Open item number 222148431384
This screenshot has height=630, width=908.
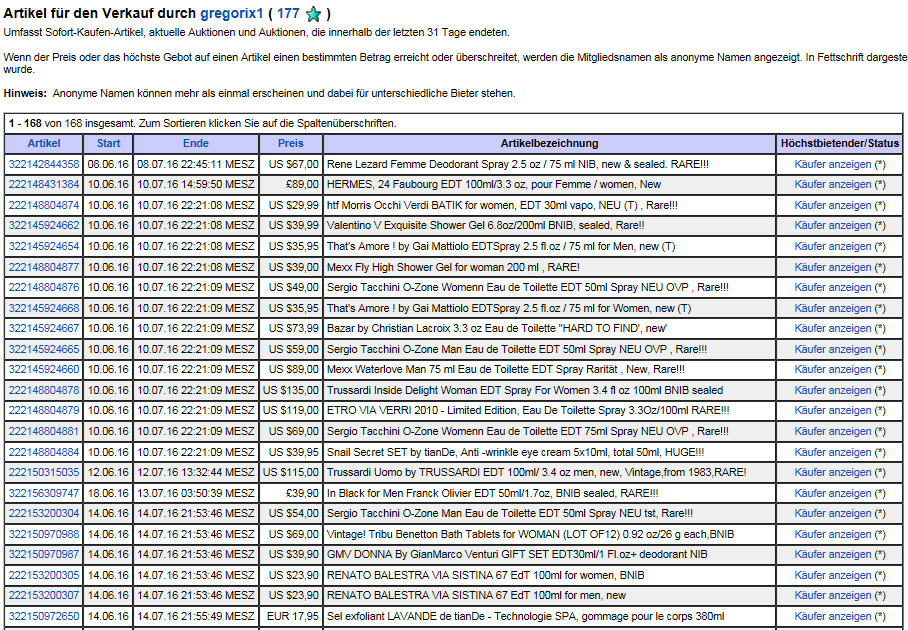(x=44, y=185)
